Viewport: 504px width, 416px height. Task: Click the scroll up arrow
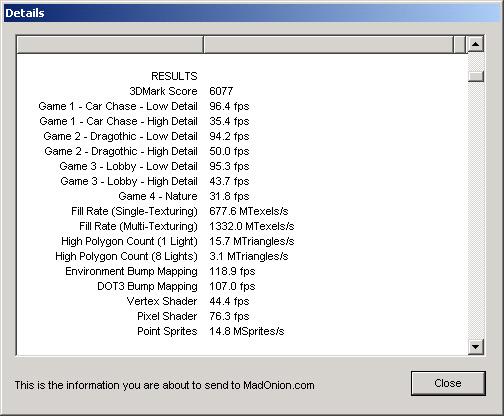coord(476,44)
